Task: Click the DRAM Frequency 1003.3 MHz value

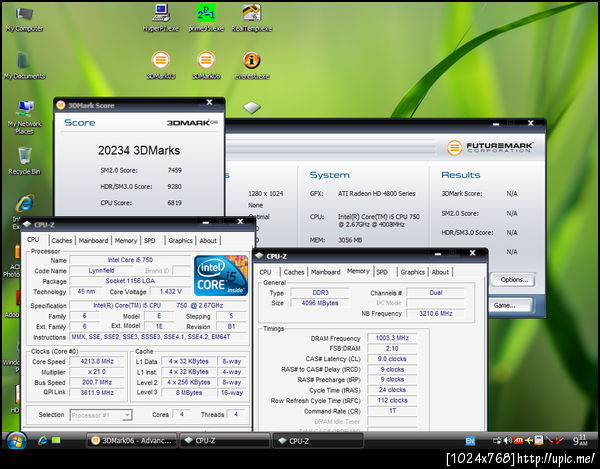Action: tap(392, 338)
